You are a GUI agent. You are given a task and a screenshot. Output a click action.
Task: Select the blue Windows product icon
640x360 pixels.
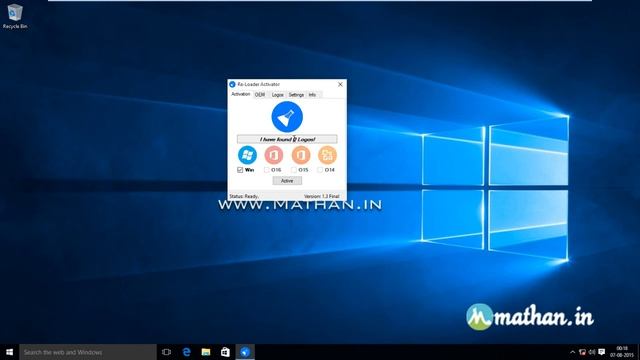point(247,155)
